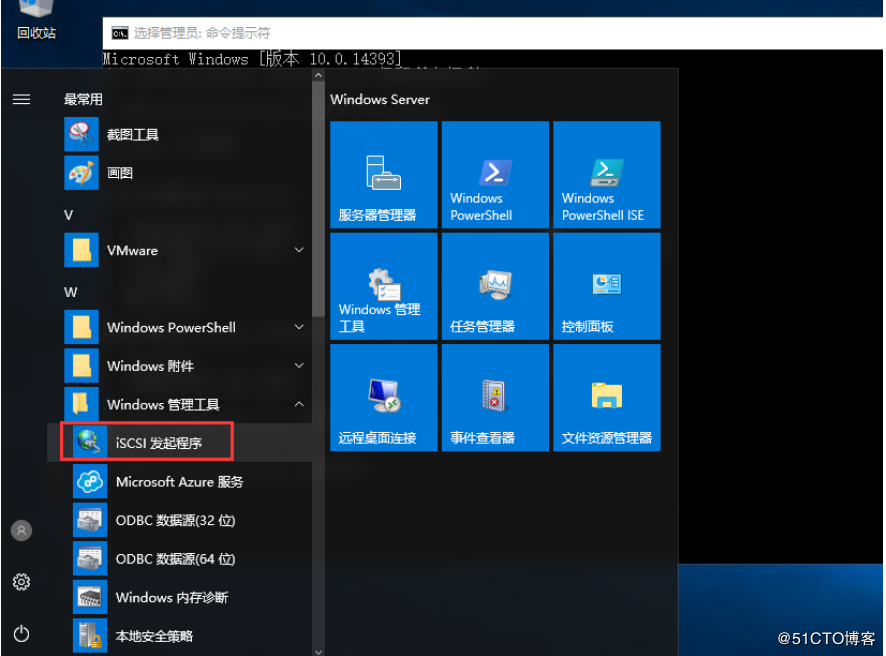The height and width of the screenshot is (656, 886).
Task: Start 任务管理器 (Task Manager)
Action: tap(494, 286)
